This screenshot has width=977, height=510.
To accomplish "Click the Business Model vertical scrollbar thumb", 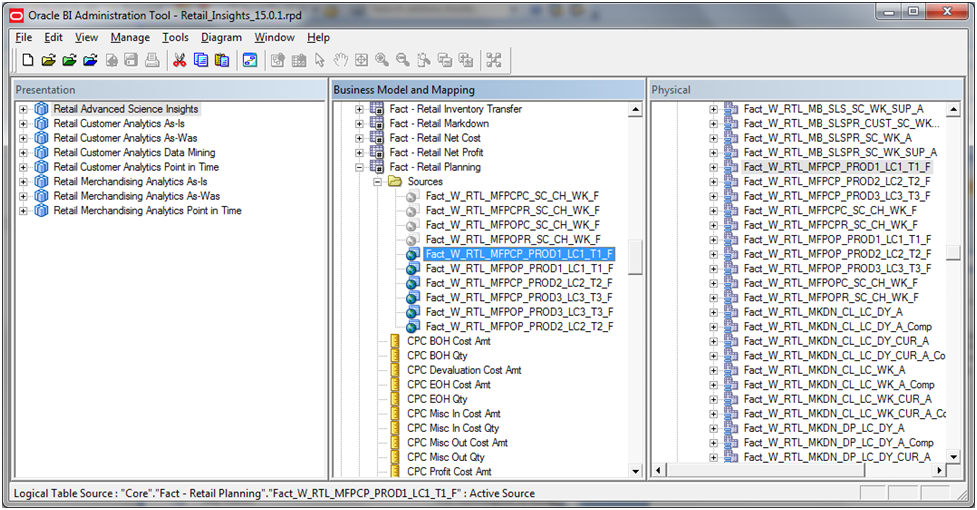I will (x=635, y=258).
